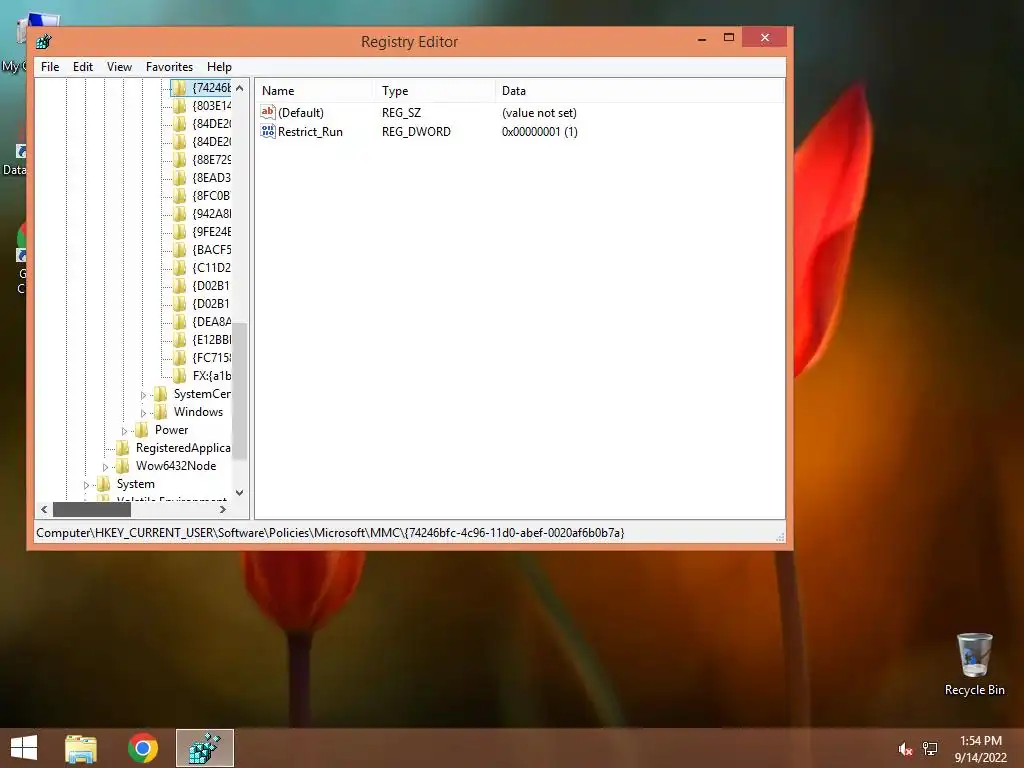Open the File menu
The height and width of the screenshot is (768, 1024).
[50, 67]
